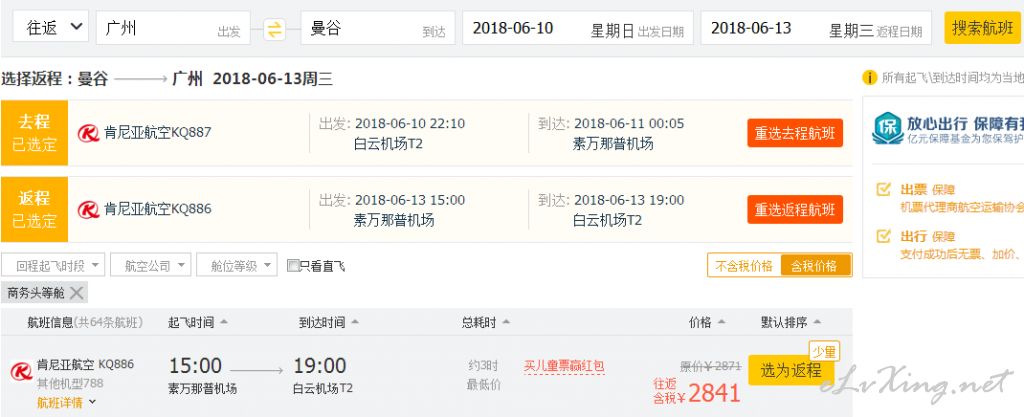
Task: Expand 航班详情 for flight KQ886
Action: pos(67,403)
